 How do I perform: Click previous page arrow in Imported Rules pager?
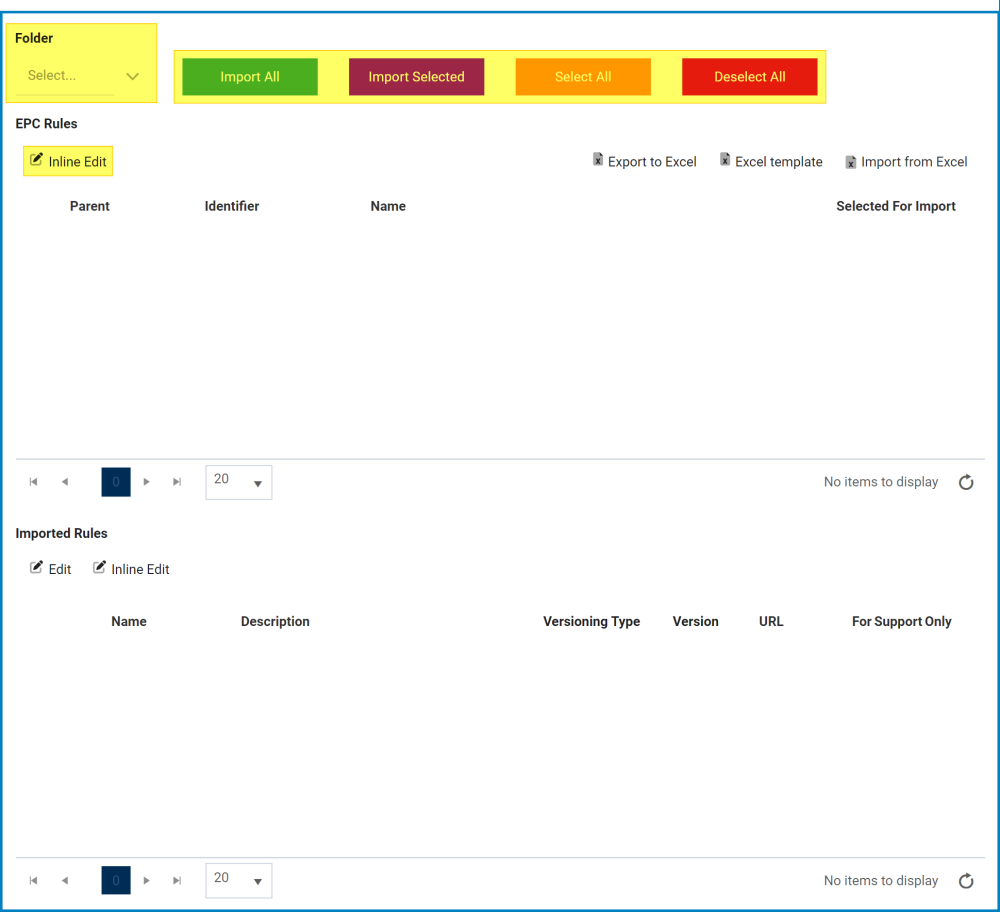(x=65, y=880)
